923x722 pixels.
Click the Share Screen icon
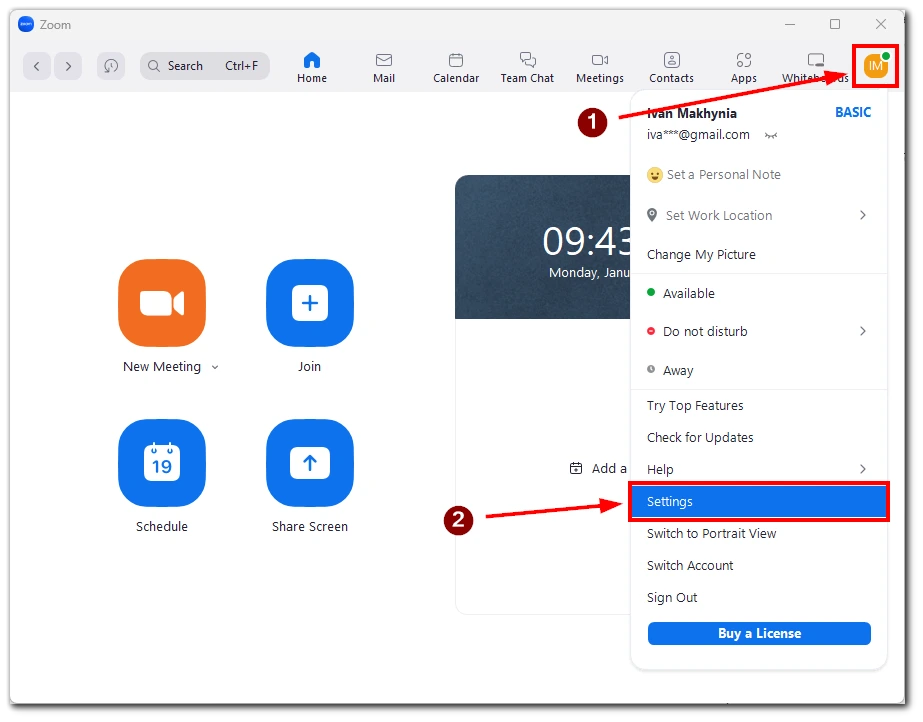pos(310,463)
